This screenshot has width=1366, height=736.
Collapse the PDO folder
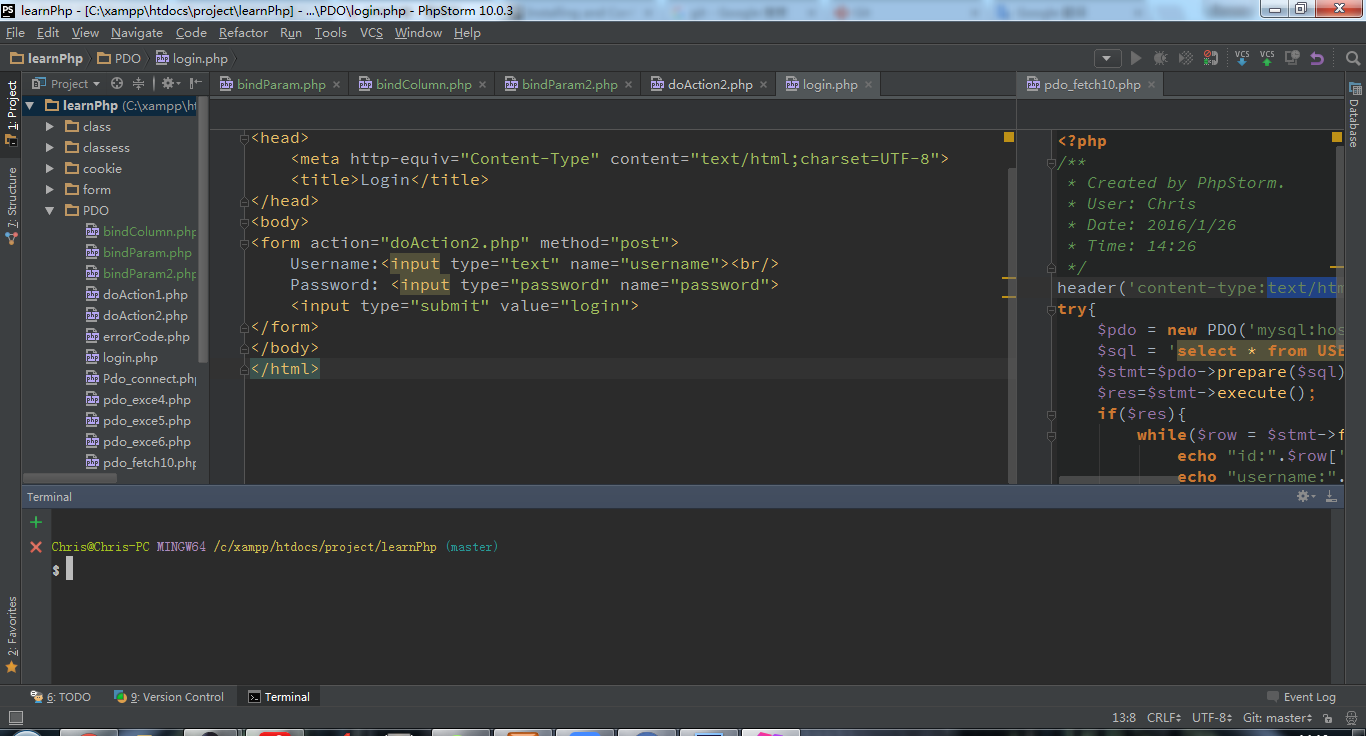coord(50,210)
